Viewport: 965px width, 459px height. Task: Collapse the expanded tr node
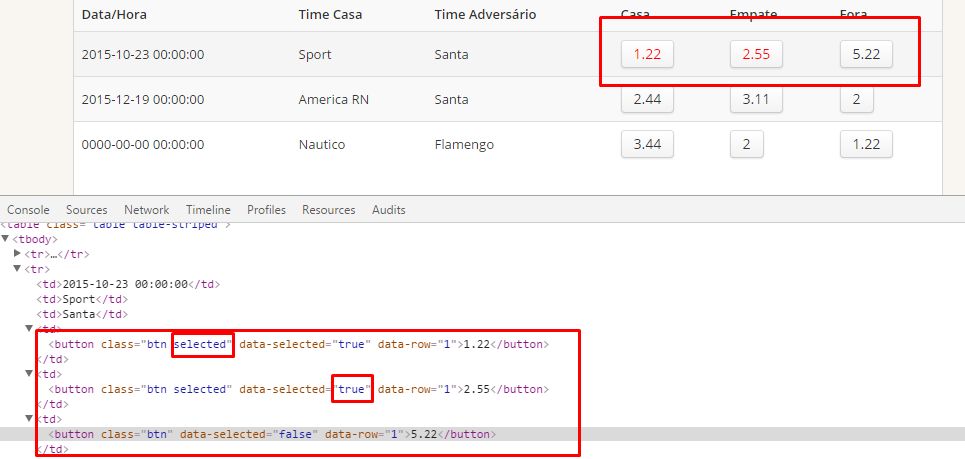(x=17, y=269)
